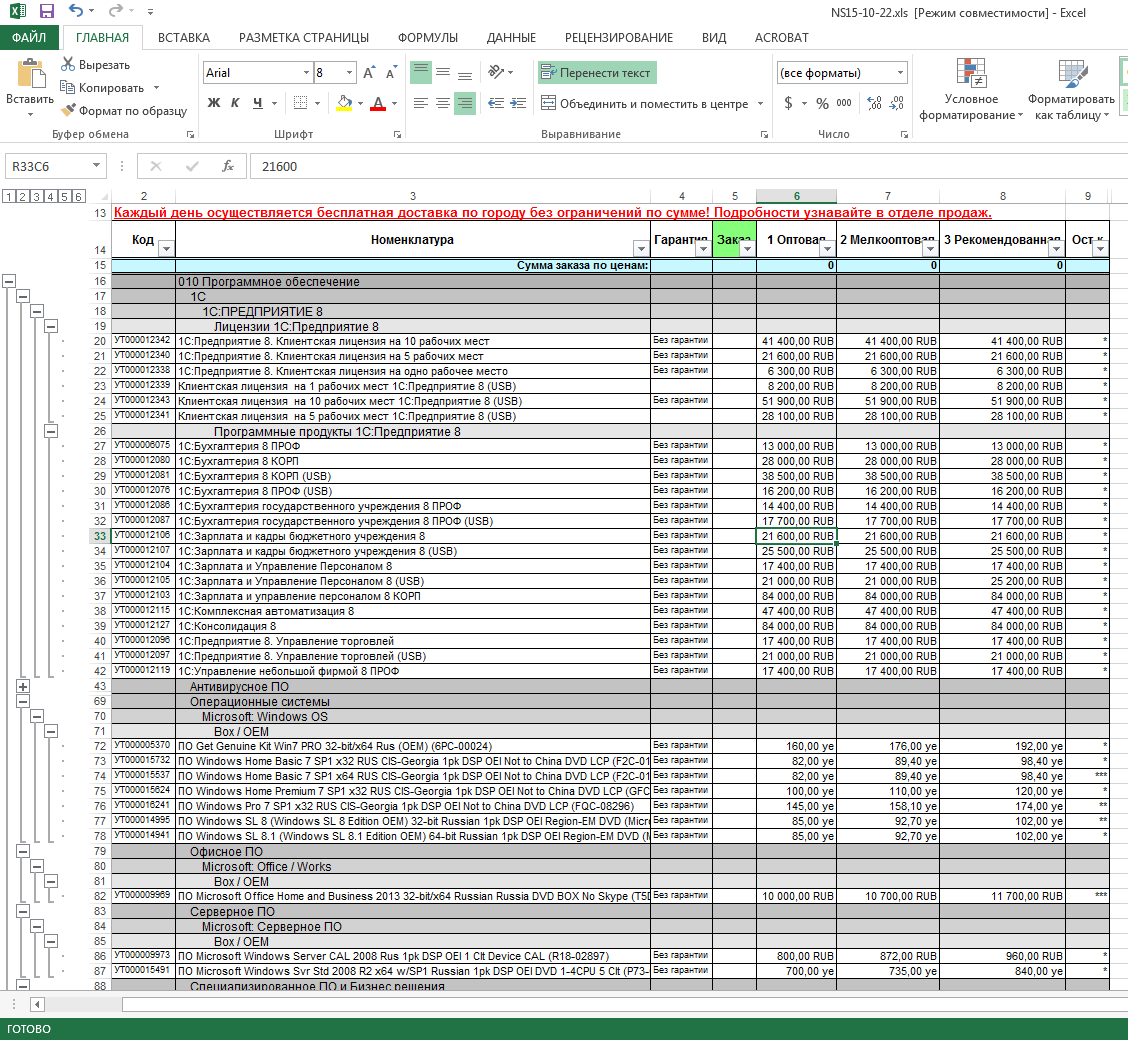Open the (все форматы) number format dropdown

point(900,73)
